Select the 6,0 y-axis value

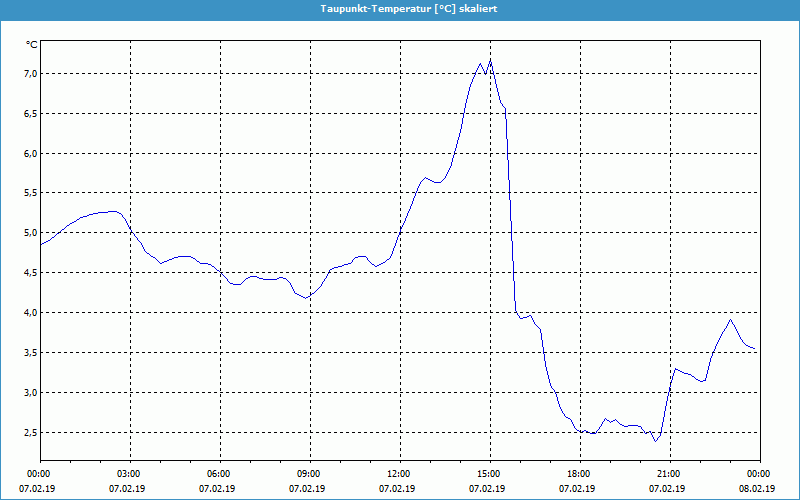point(29,154)
